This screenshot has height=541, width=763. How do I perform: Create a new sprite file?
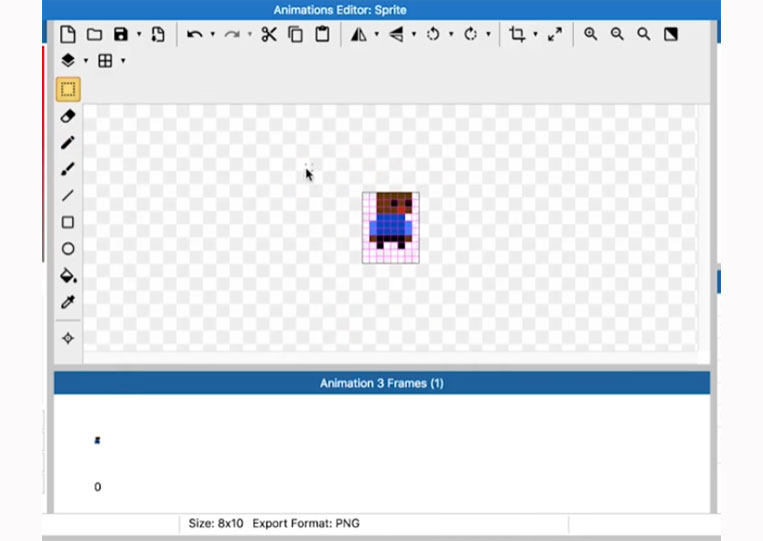pyautogui.click(x=68, y=35)
